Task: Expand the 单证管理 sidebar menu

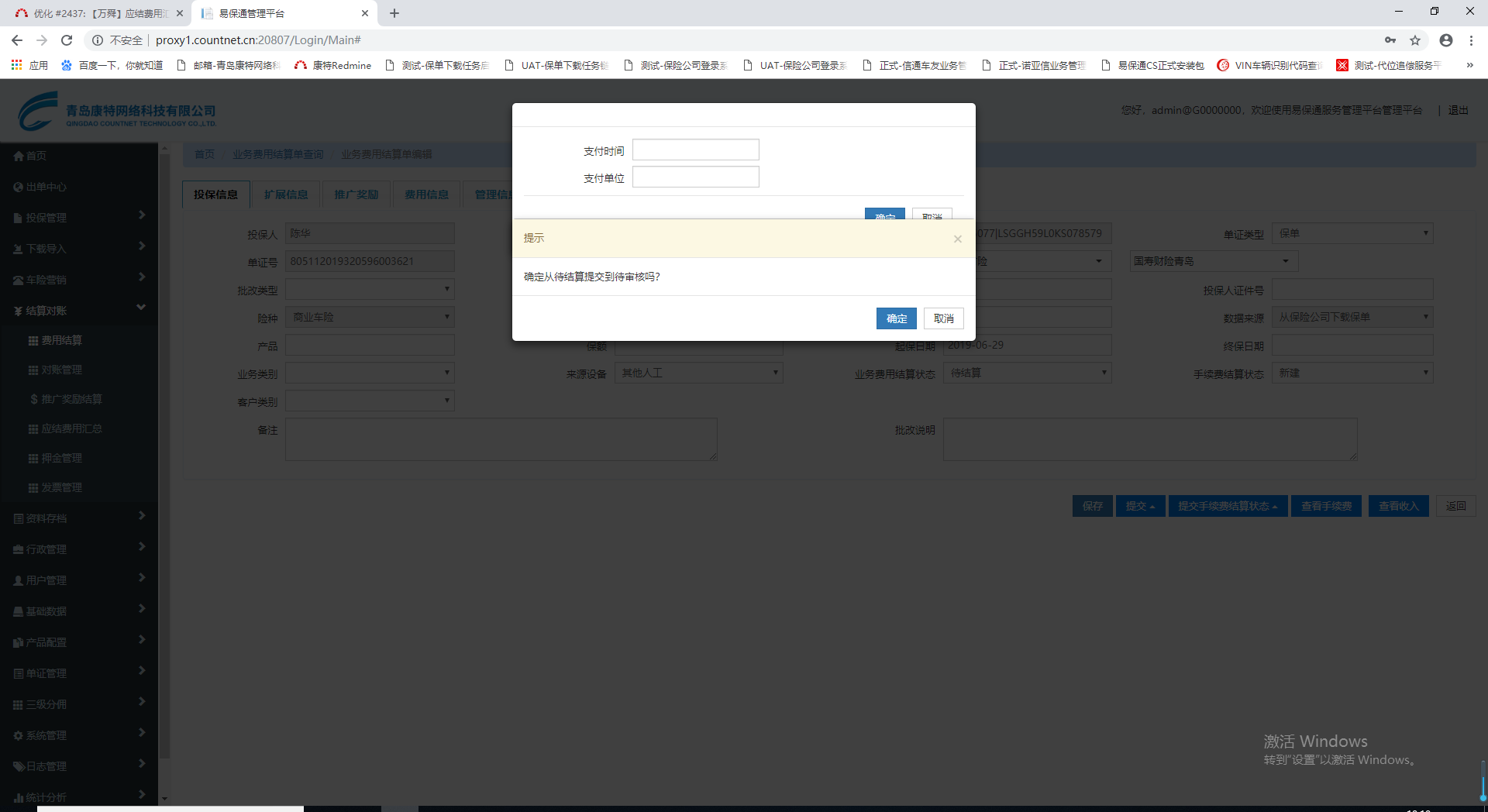Action: pyautogui.click(x=79, y=673)
